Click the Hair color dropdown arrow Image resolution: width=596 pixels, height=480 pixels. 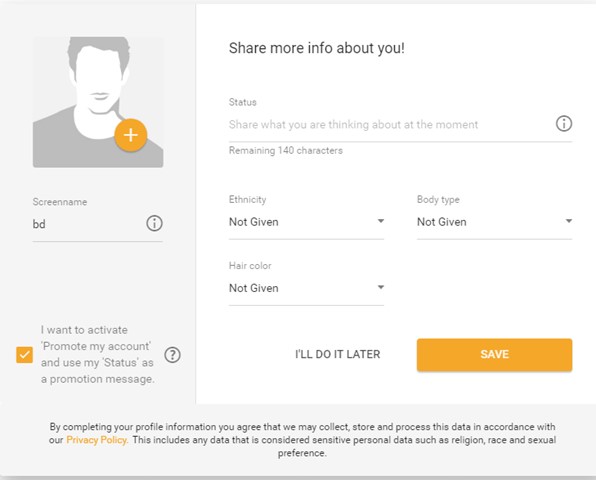pos(380,287)
